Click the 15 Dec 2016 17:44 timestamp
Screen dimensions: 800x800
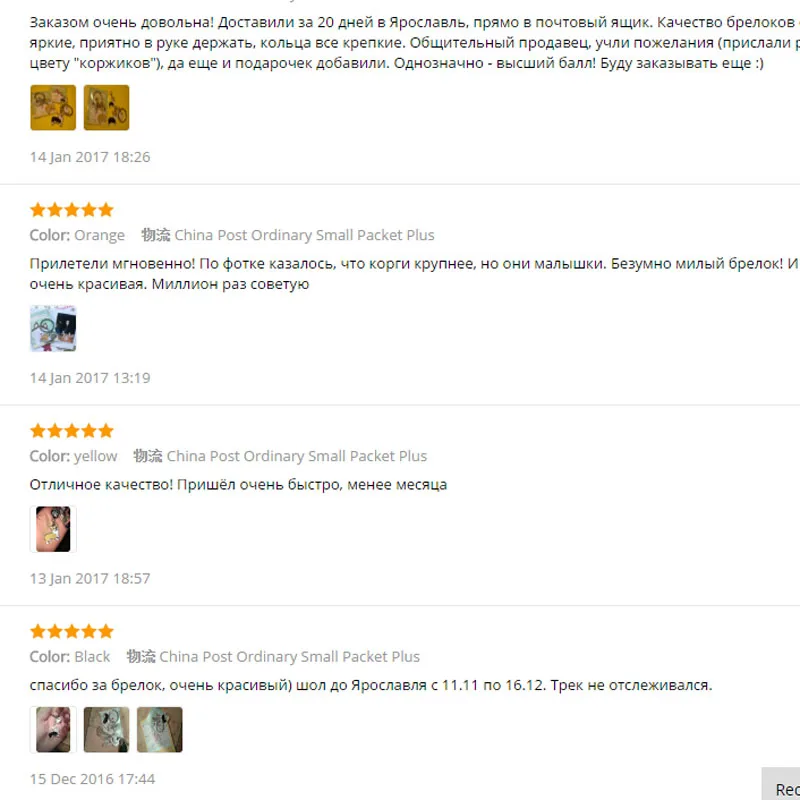[92, 779]
